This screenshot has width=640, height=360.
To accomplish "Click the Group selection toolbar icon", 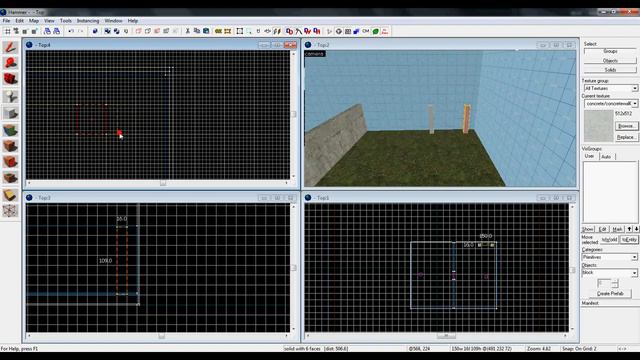I will [x=107, y=31].
